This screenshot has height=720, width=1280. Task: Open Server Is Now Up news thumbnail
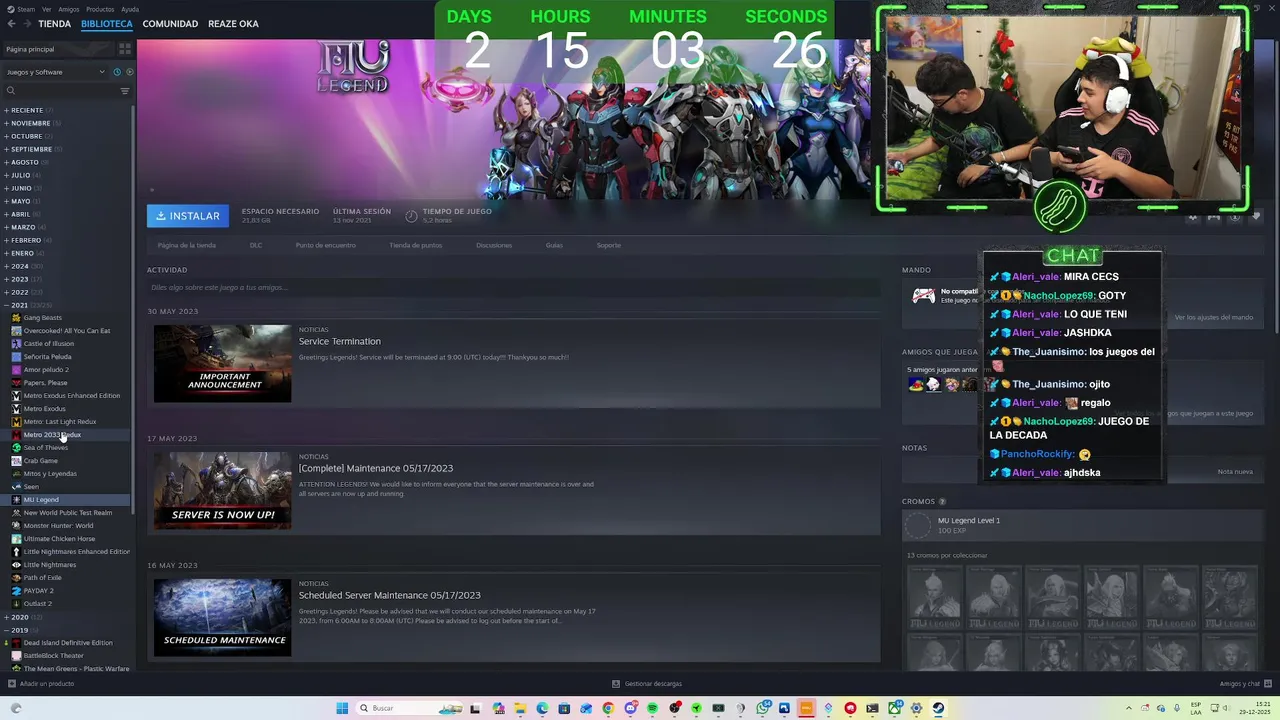coord(222,490)
